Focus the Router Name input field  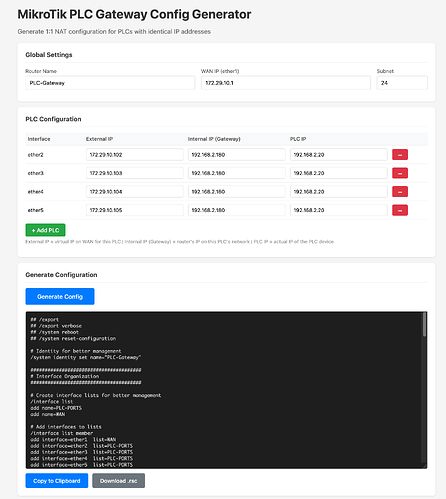click(x=110, y=83)
